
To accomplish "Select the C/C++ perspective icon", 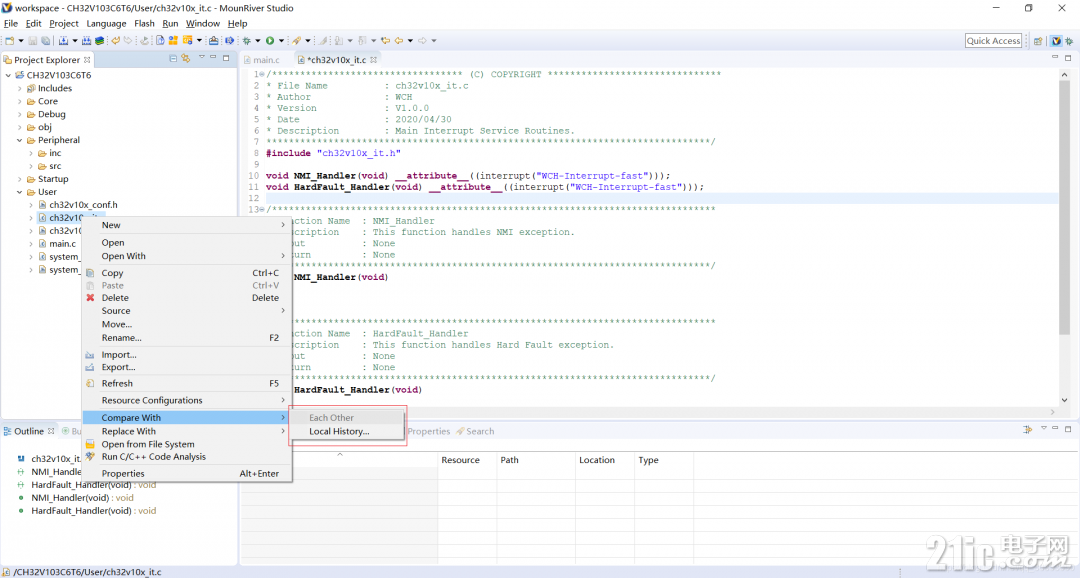I will point(1057,41).
